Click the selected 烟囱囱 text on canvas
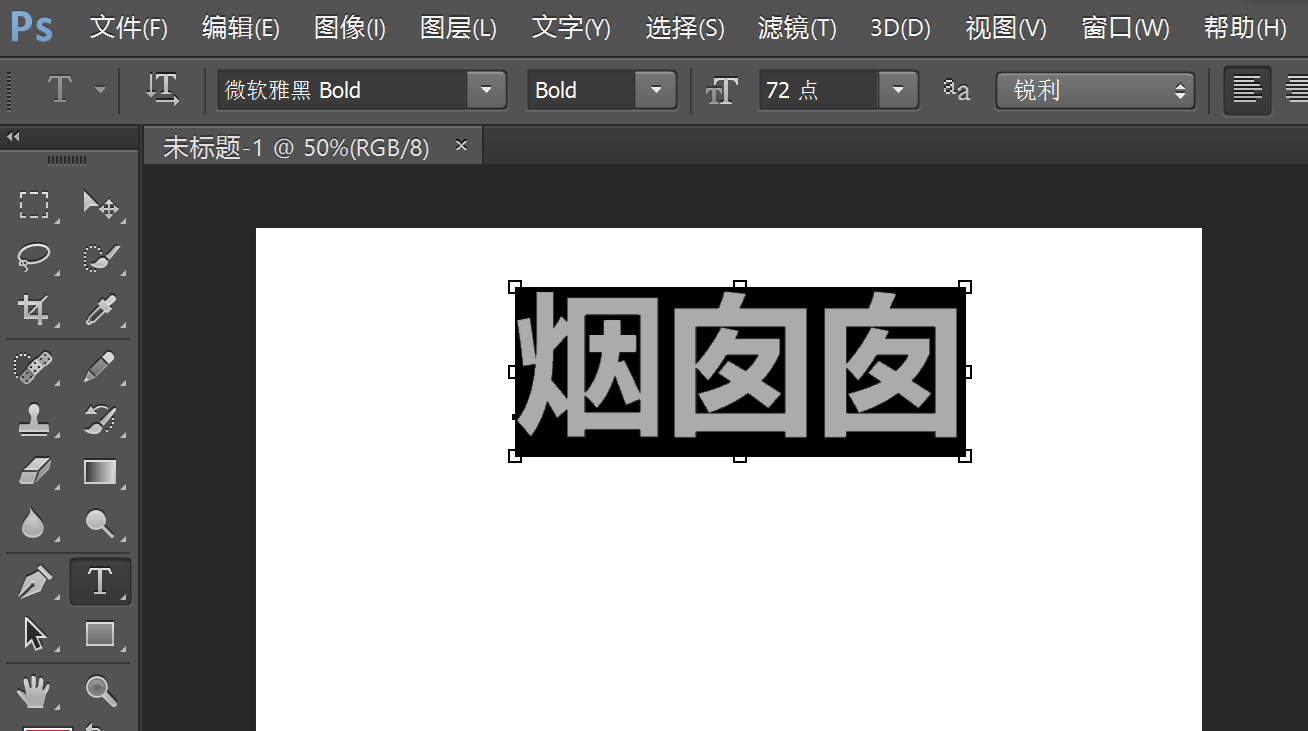This screenshot has height=731, width=1308. 740,370
